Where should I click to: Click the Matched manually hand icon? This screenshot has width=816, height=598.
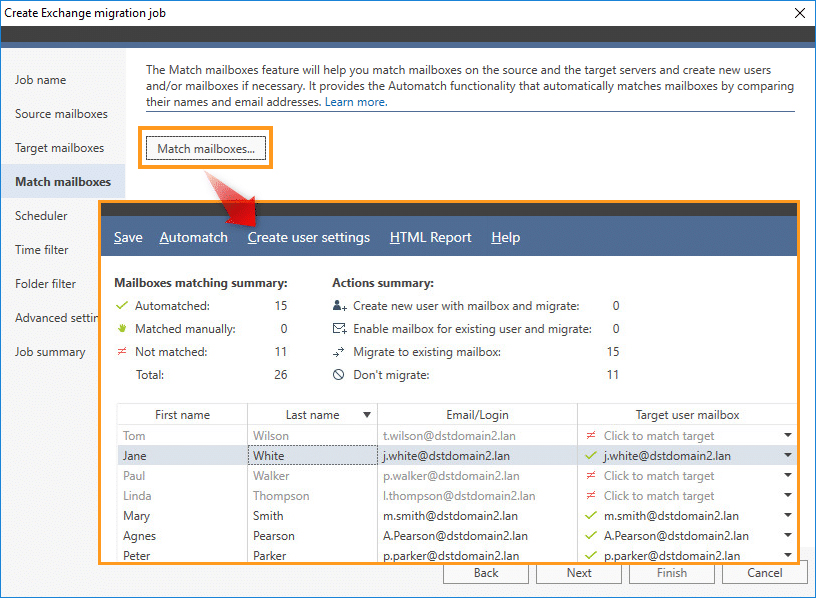coord(122,328)
